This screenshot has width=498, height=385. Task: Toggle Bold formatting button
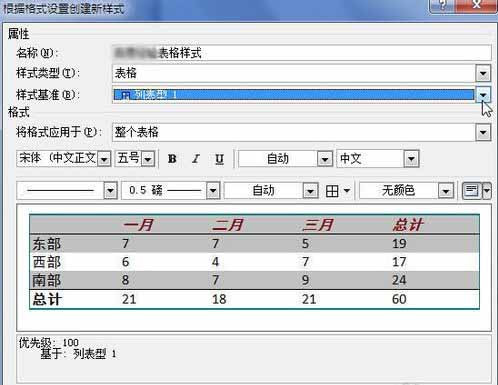pyautogui.click(x=172, y=159)
